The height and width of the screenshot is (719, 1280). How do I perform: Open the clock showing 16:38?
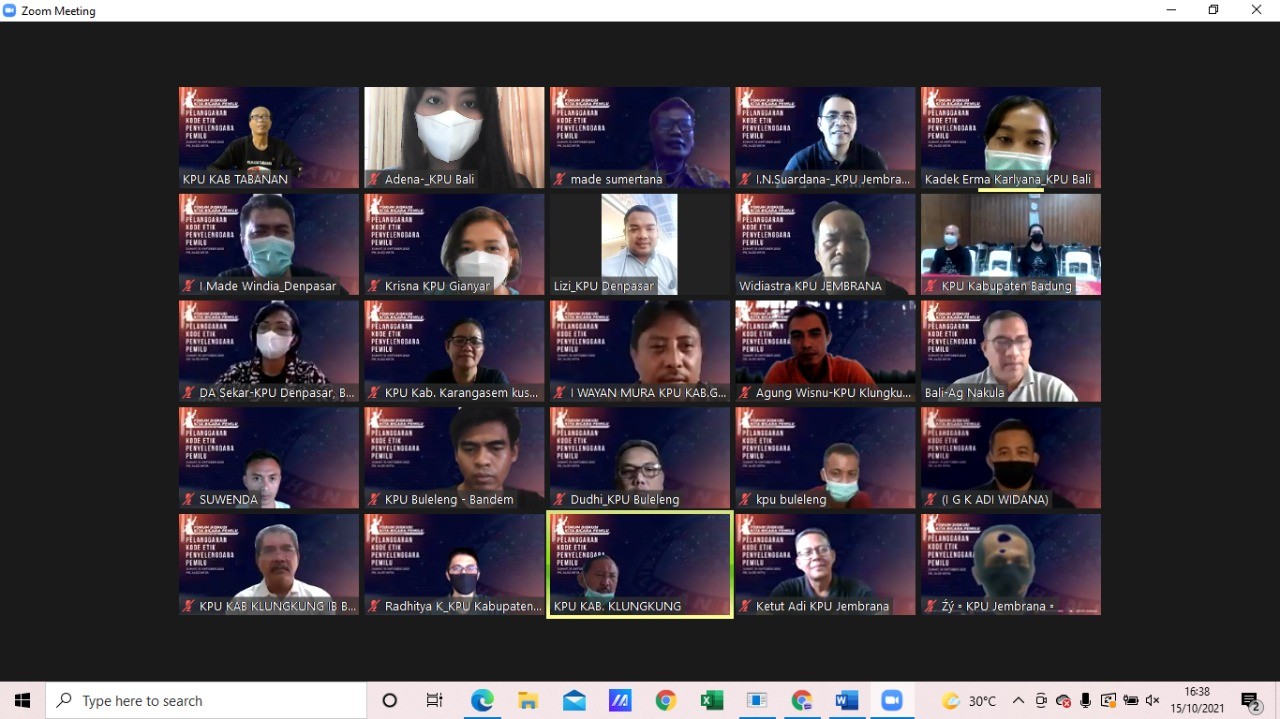pyautogui.click(x=1197, y=701)
